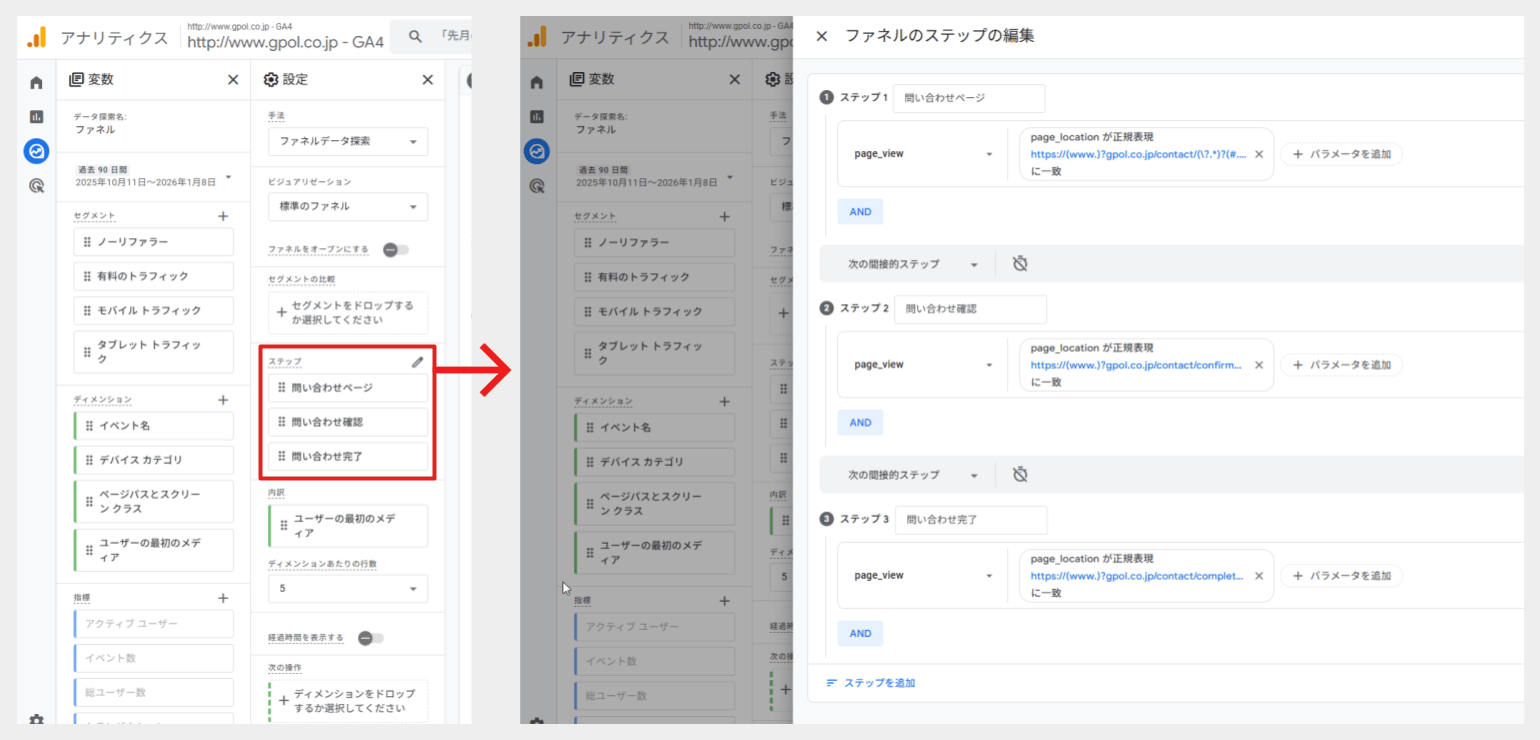Click the search magnifying glass icon

tap(415, 36)
